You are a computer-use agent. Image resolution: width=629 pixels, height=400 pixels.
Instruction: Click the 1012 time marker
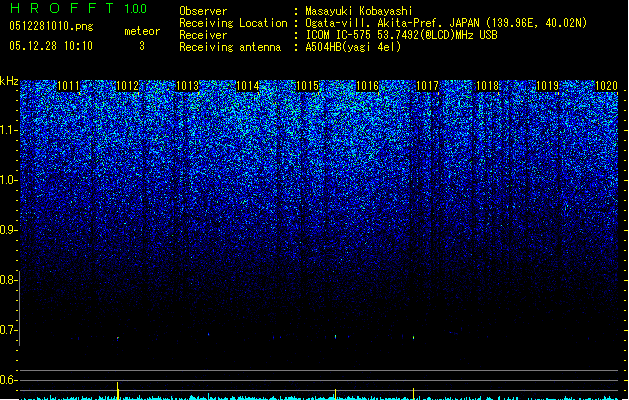coord(127,86)
